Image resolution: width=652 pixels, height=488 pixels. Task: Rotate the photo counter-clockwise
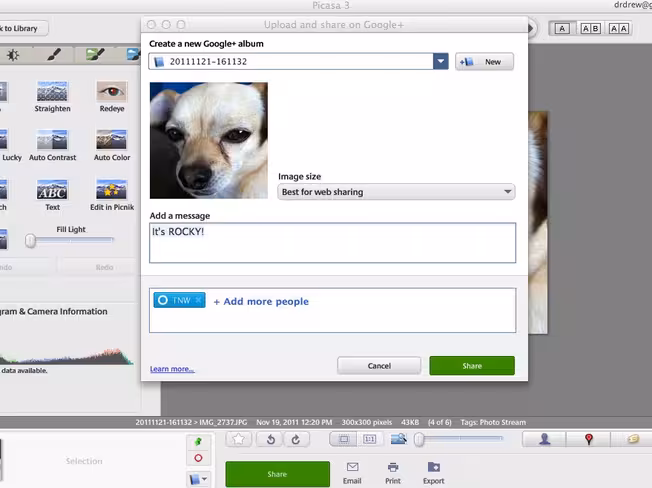271,439
